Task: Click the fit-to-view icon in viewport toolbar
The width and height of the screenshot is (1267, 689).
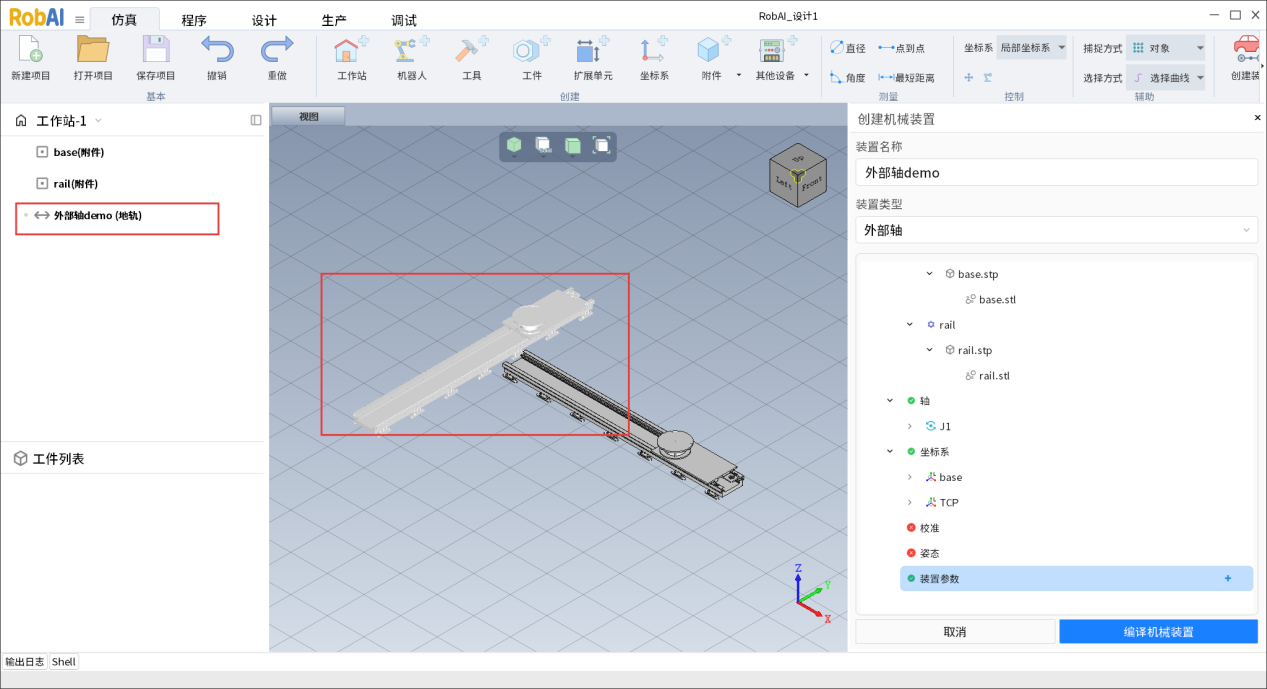Action: pyautogui.click(x=601, y=145)
